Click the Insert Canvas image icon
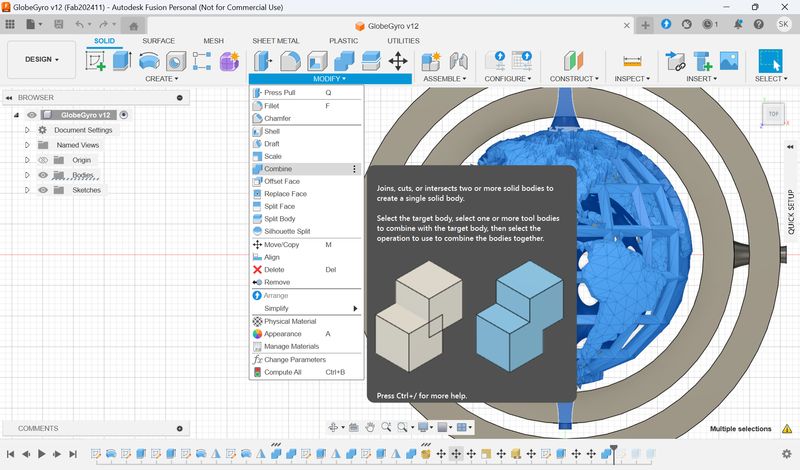800x470 pixels. coord(729,61)
